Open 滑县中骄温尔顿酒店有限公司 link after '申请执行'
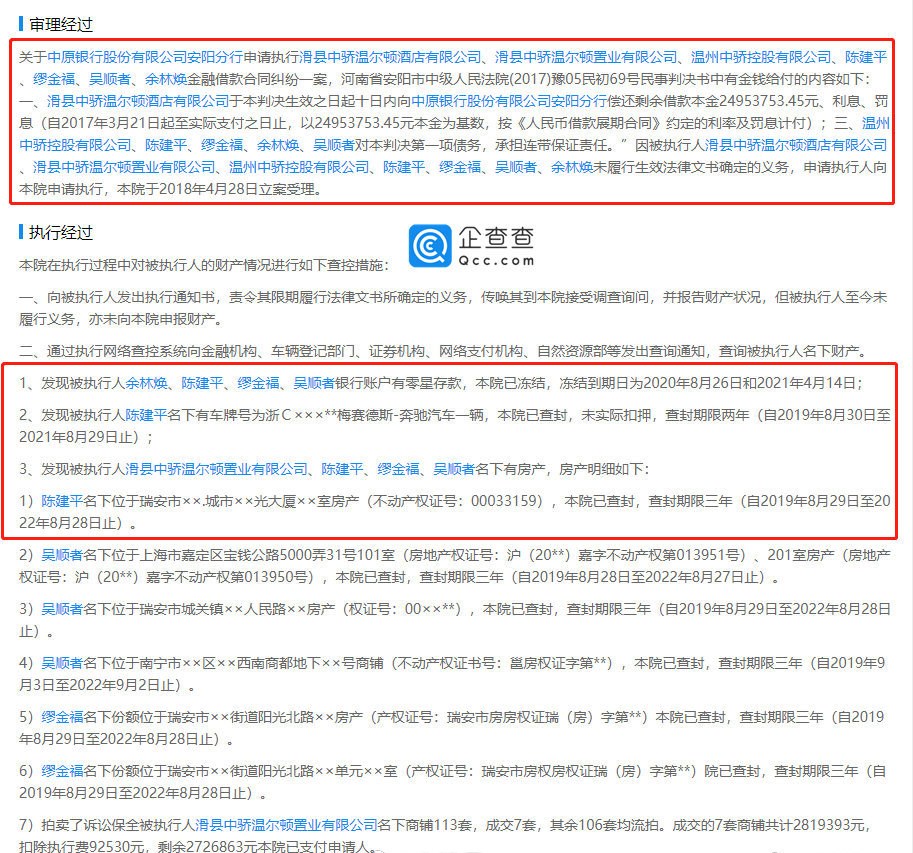This screenshot has width=913, height=853. pyautogui.click(x=390, y=57)
